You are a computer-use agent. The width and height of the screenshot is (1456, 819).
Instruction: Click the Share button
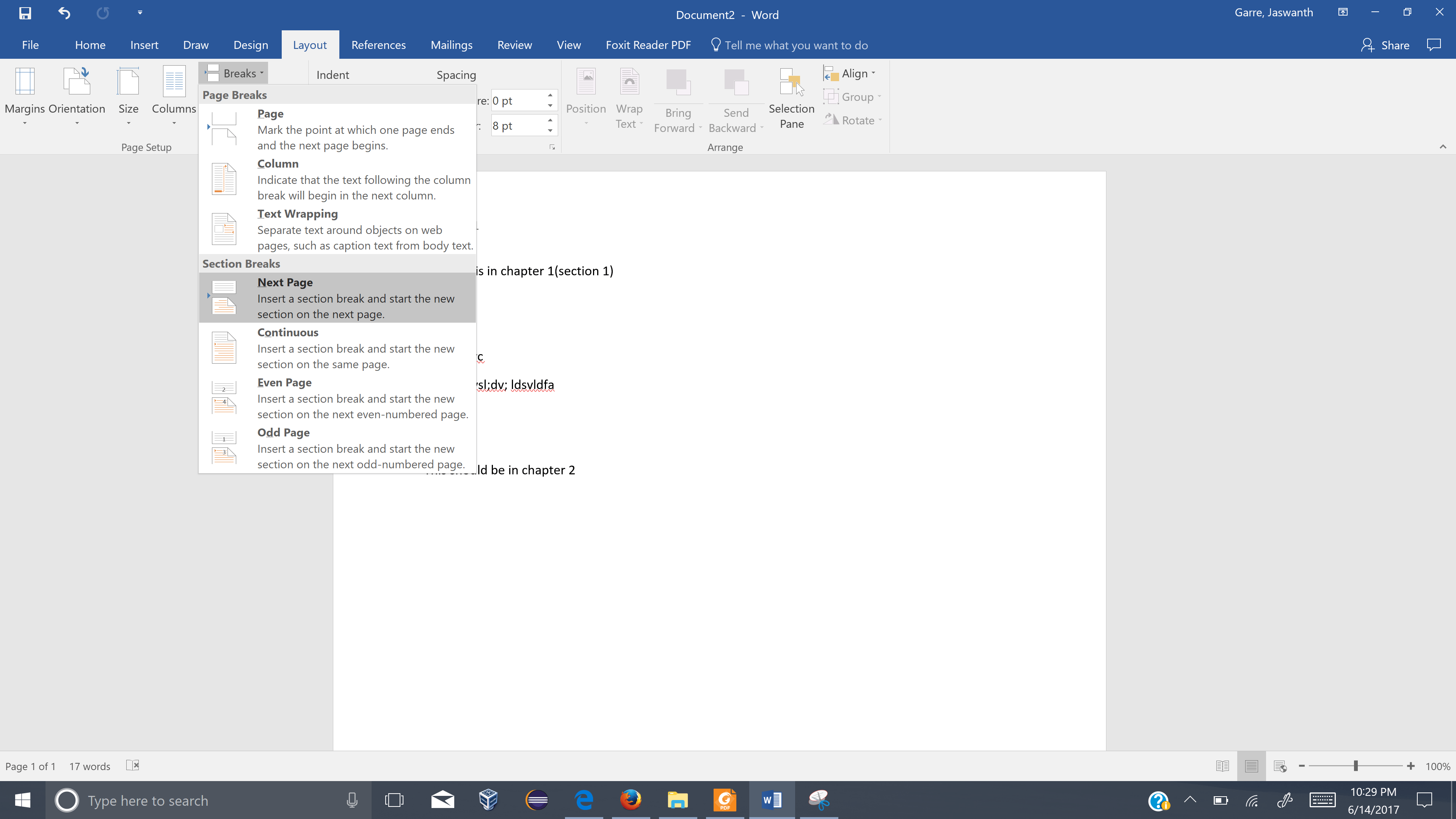(x=1385, y=45)
